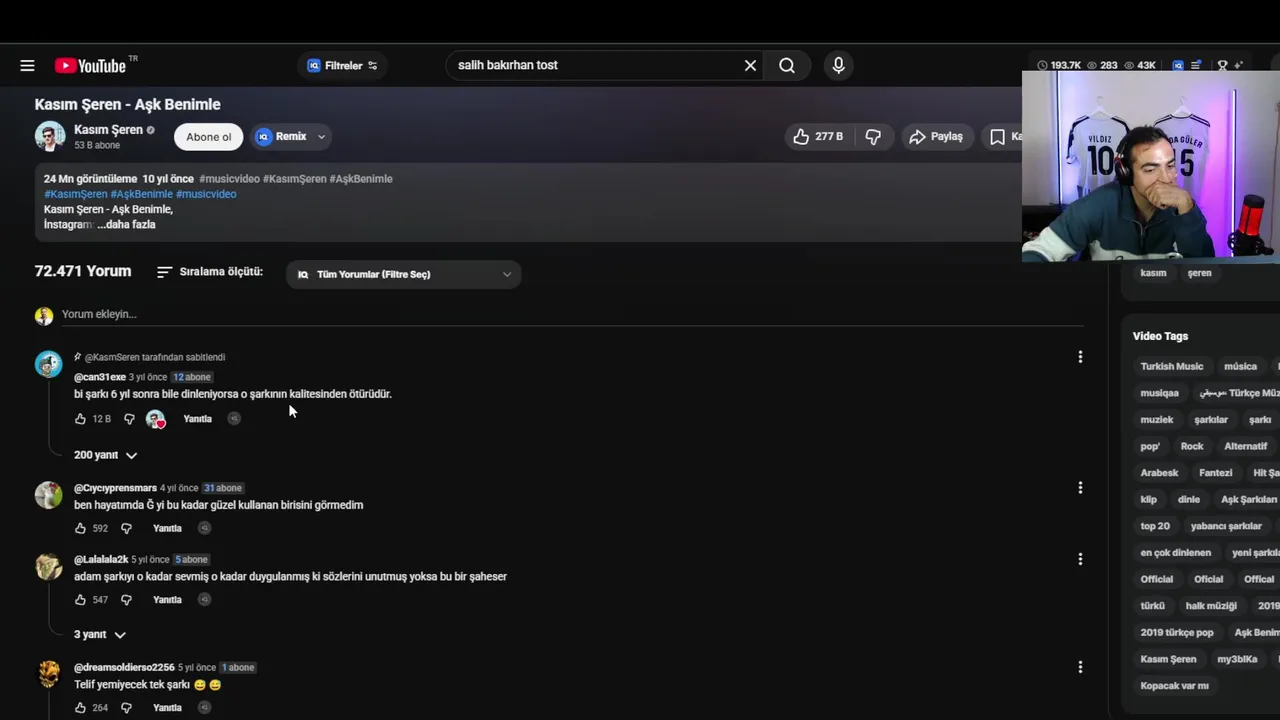Viewport: 1280px width, 720px height.
Task: Expand the 3 yanıt replies
Action: (x=99, y=635)
